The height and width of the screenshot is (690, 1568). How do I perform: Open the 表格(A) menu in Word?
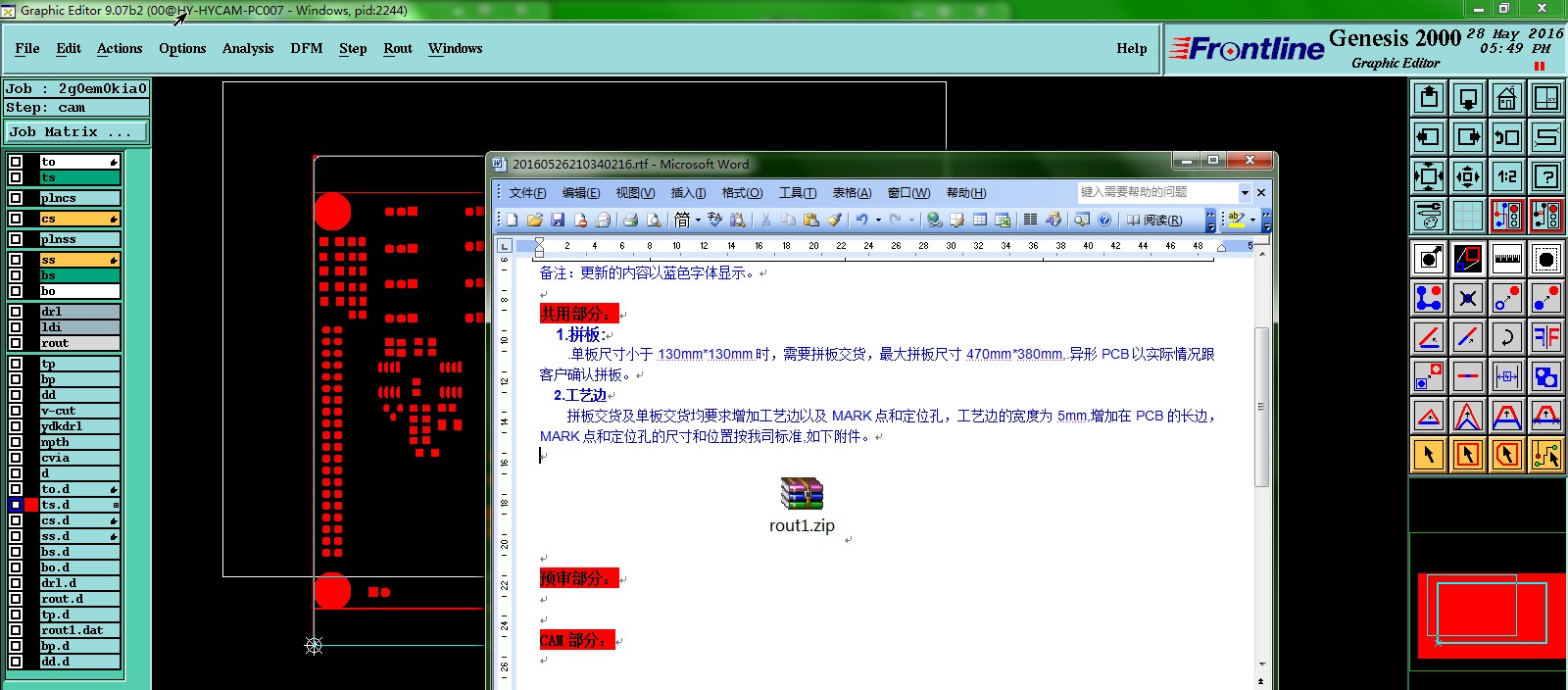pos(852,193)
